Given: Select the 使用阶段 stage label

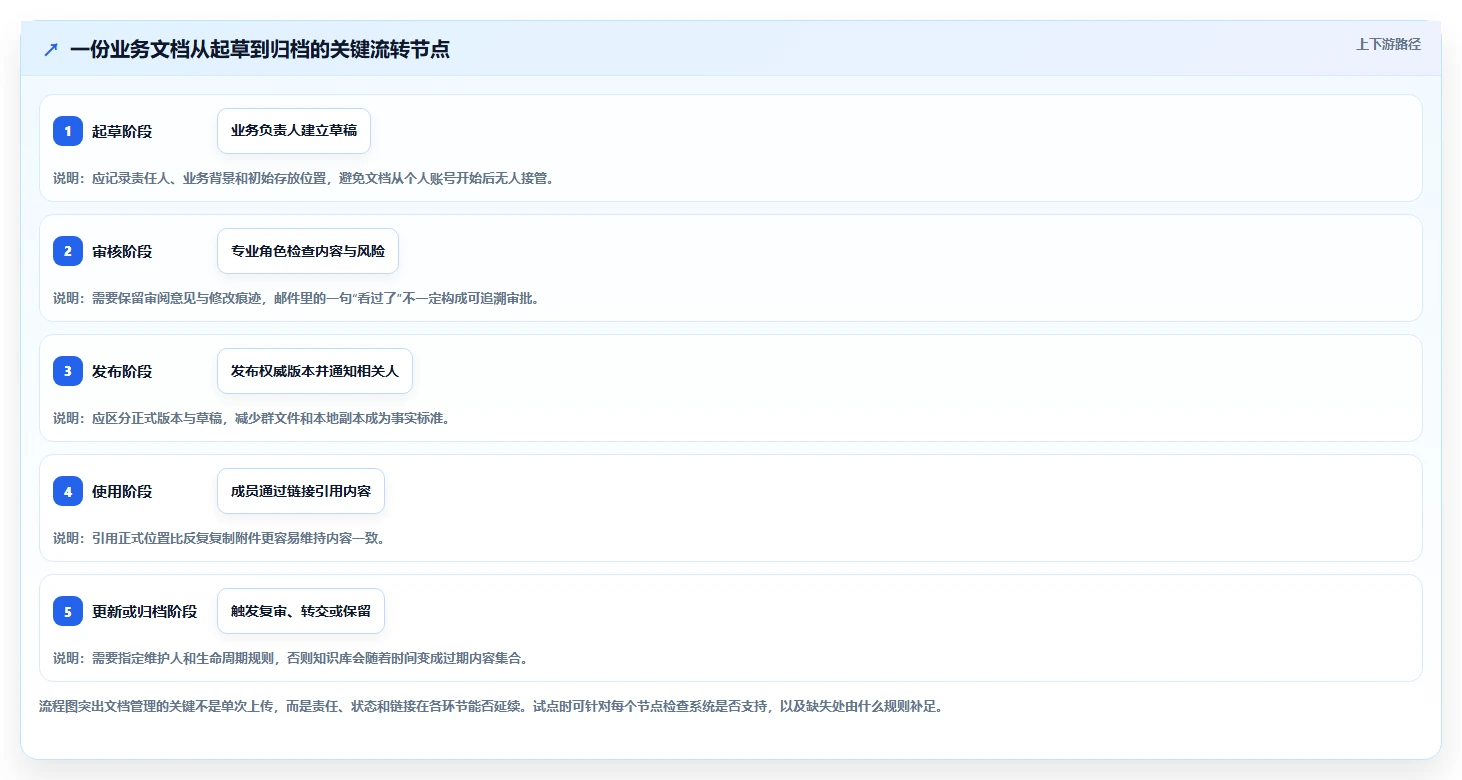Looking at the screenshot, I should pyautogui.click(x=122, y=491).
